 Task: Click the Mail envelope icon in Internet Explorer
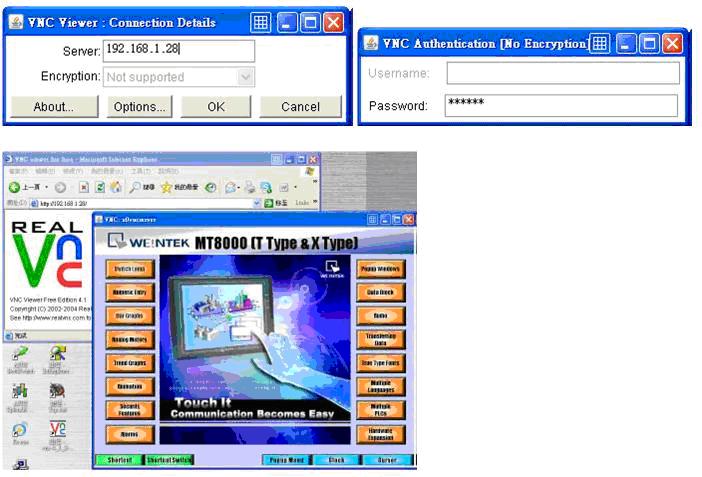[x=230, y=187]
